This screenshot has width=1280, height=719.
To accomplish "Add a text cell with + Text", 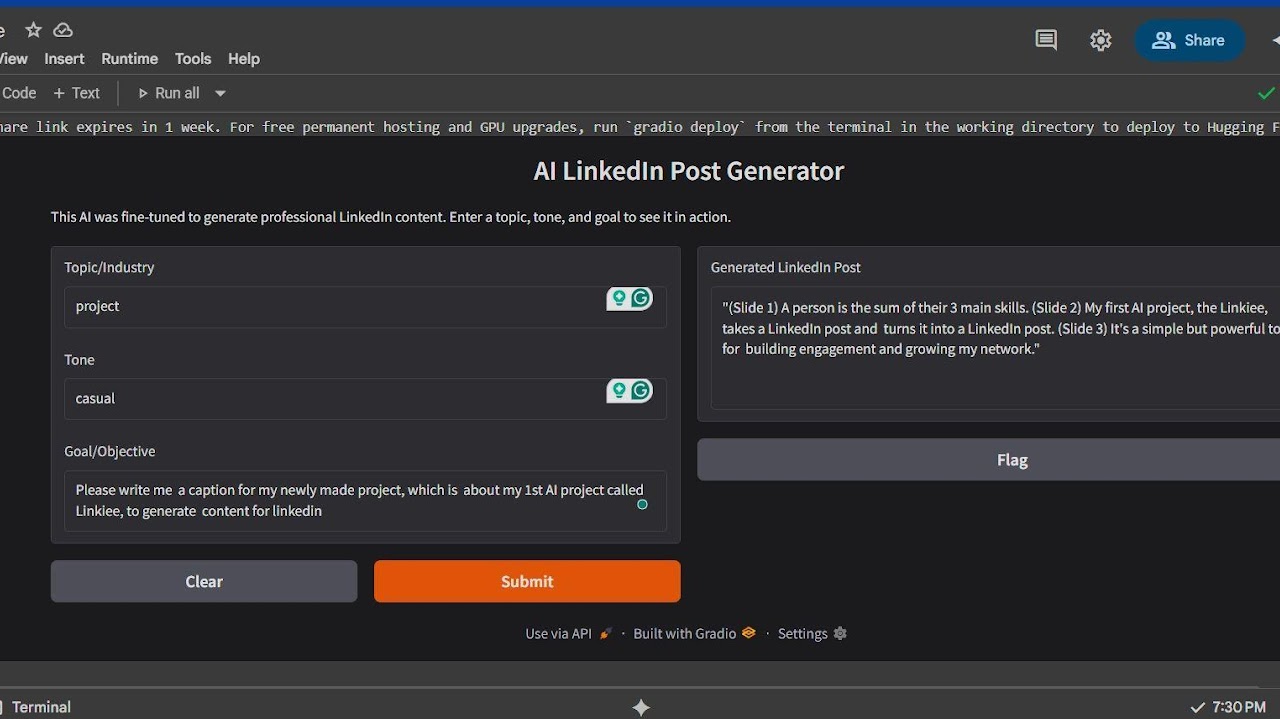I will click(x=77, y=93).
